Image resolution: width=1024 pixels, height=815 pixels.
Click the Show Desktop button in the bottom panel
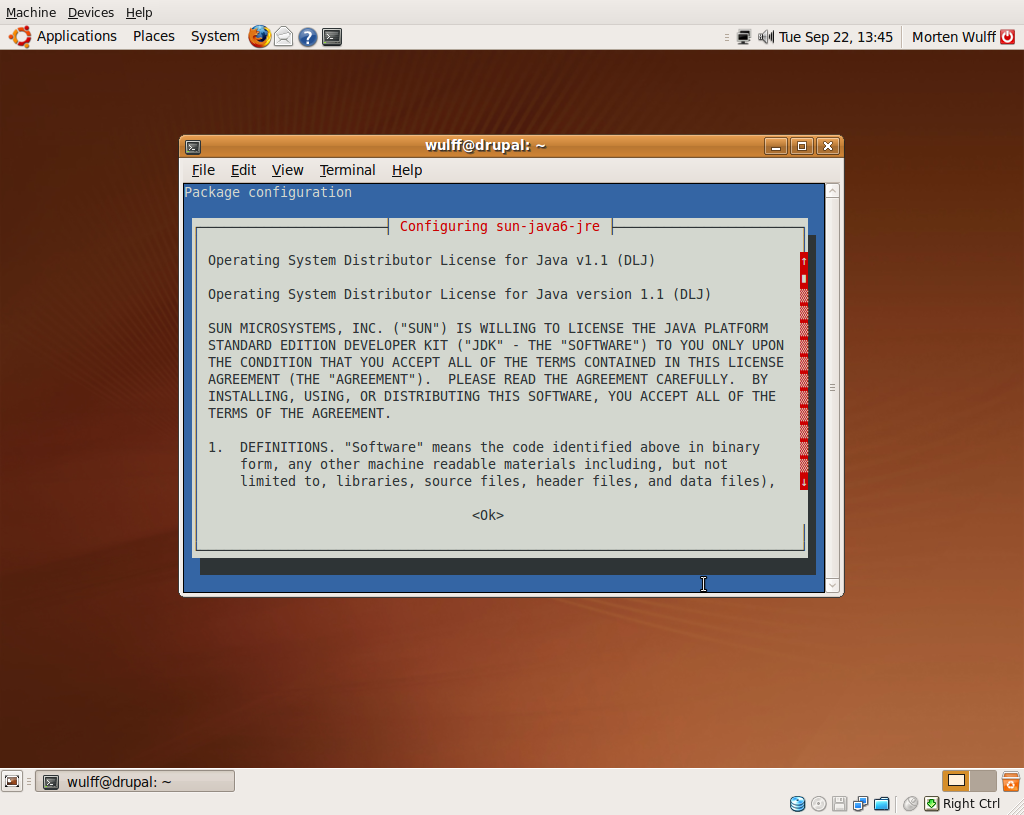(x=12, y=781)
